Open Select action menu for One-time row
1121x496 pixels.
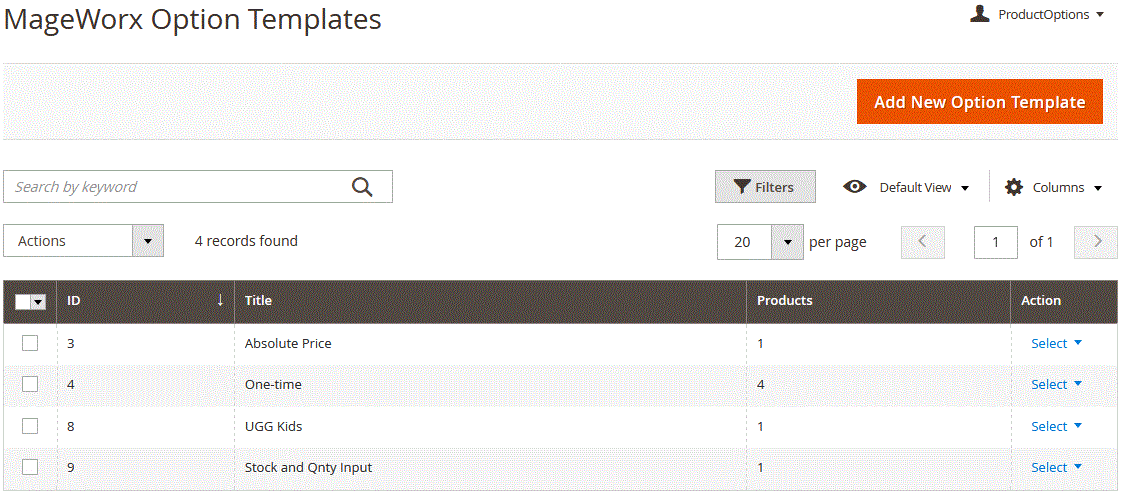click(x=1057, y=385)
